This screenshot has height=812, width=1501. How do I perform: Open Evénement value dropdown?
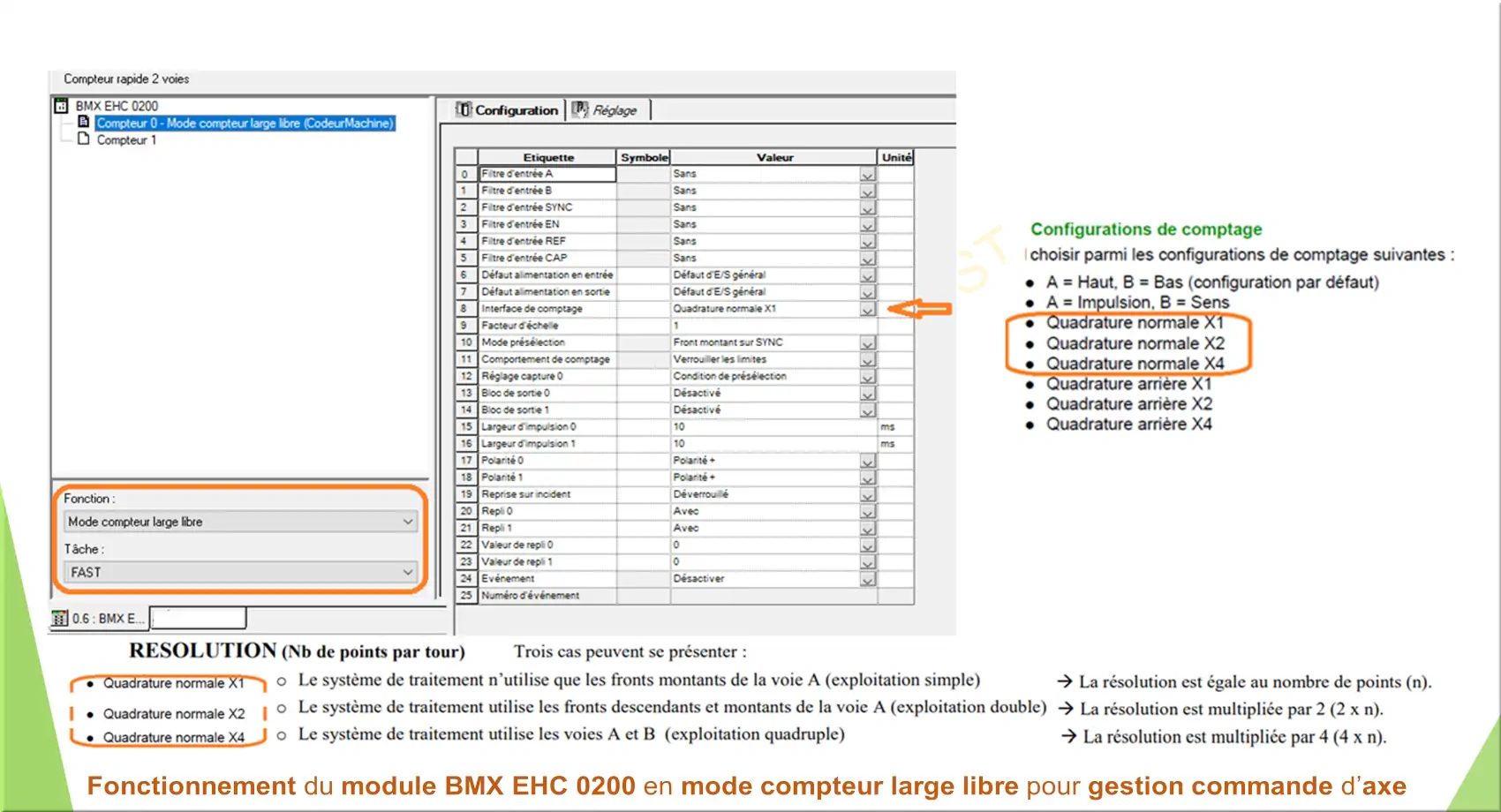pos(867,580)
